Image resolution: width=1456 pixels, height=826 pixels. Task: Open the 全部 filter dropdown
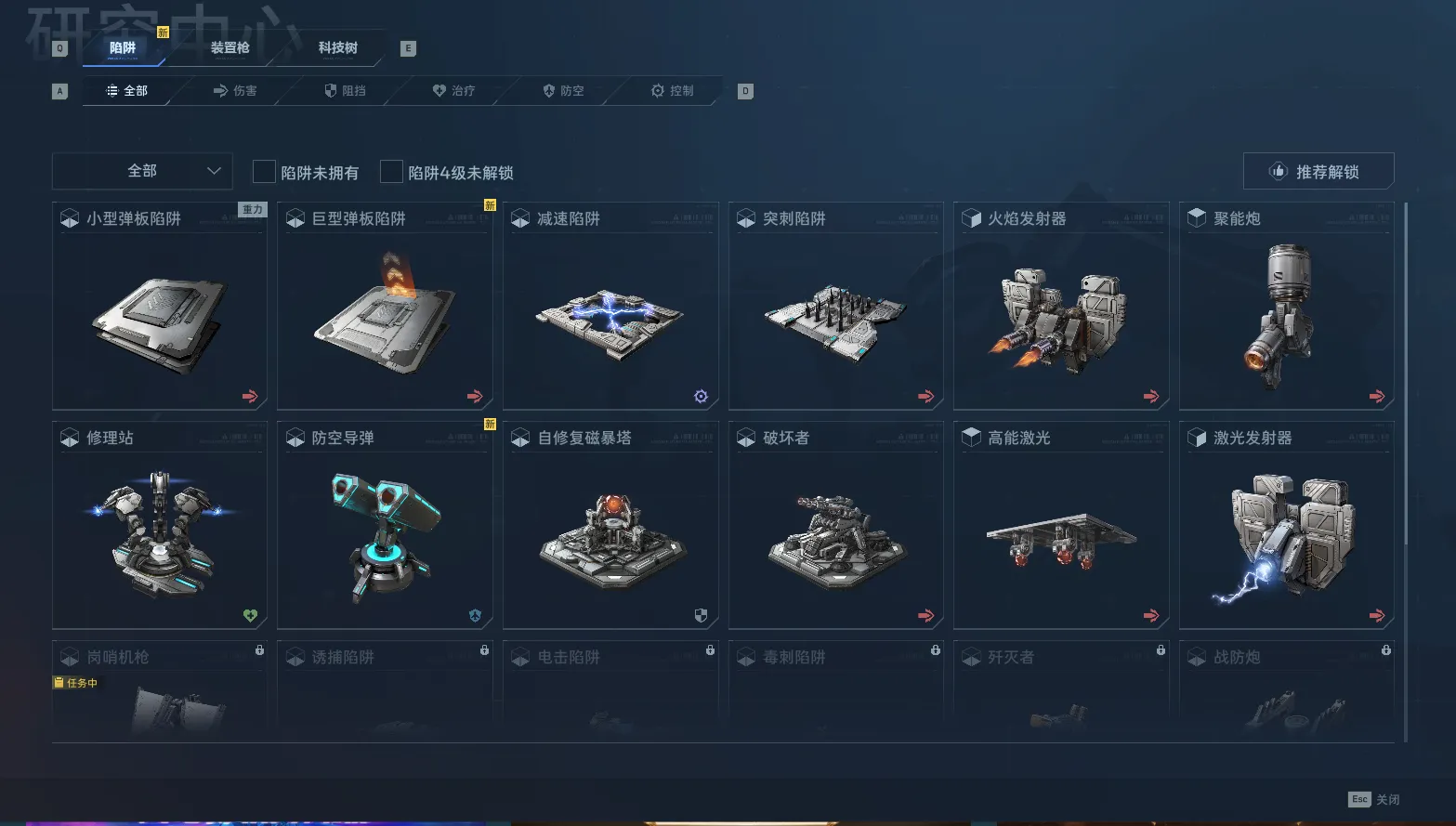142,171
